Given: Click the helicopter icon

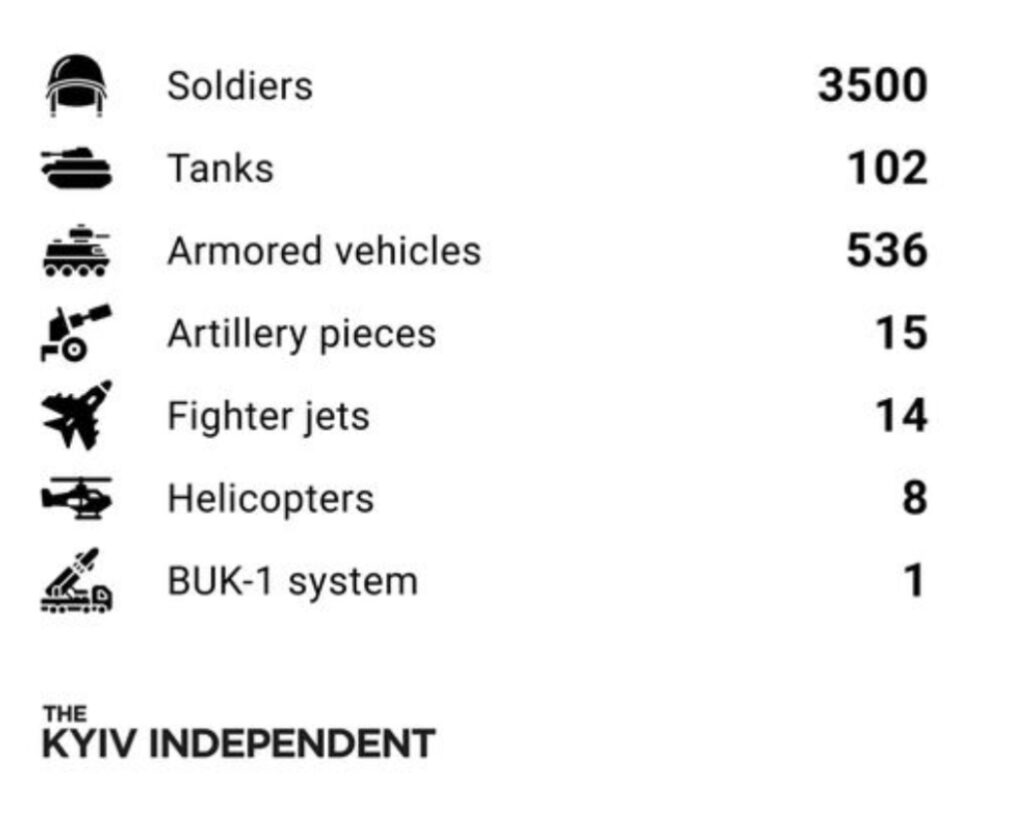Looking at the screenshot, I should (76, 498).
